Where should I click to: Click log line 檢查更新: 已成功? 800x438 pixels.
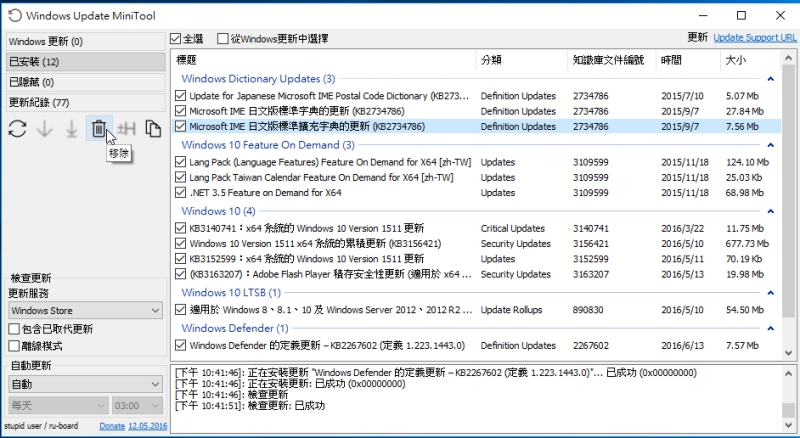tap(250, 406)
